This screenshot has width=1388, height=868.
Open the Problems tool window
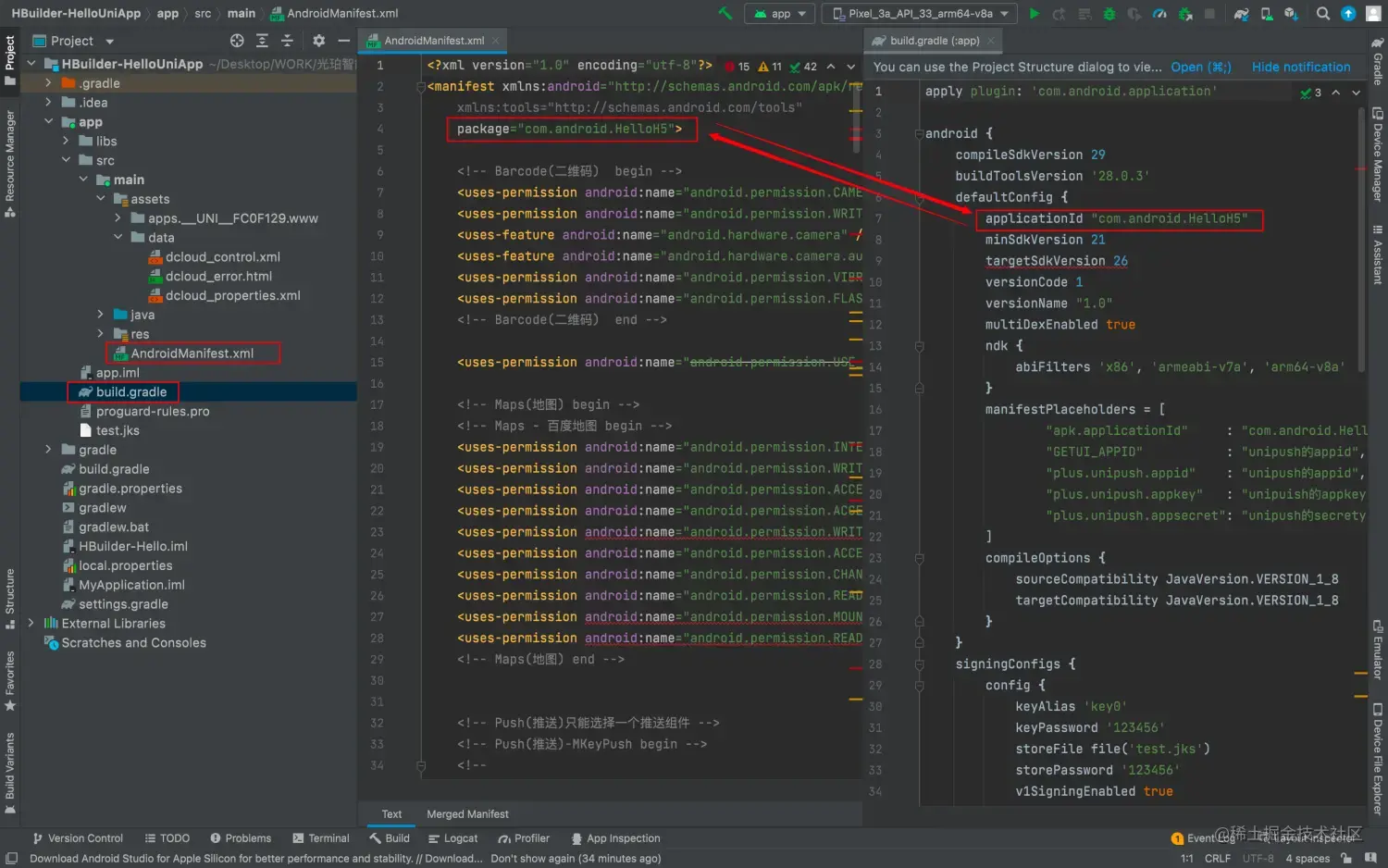coord(241,838)
